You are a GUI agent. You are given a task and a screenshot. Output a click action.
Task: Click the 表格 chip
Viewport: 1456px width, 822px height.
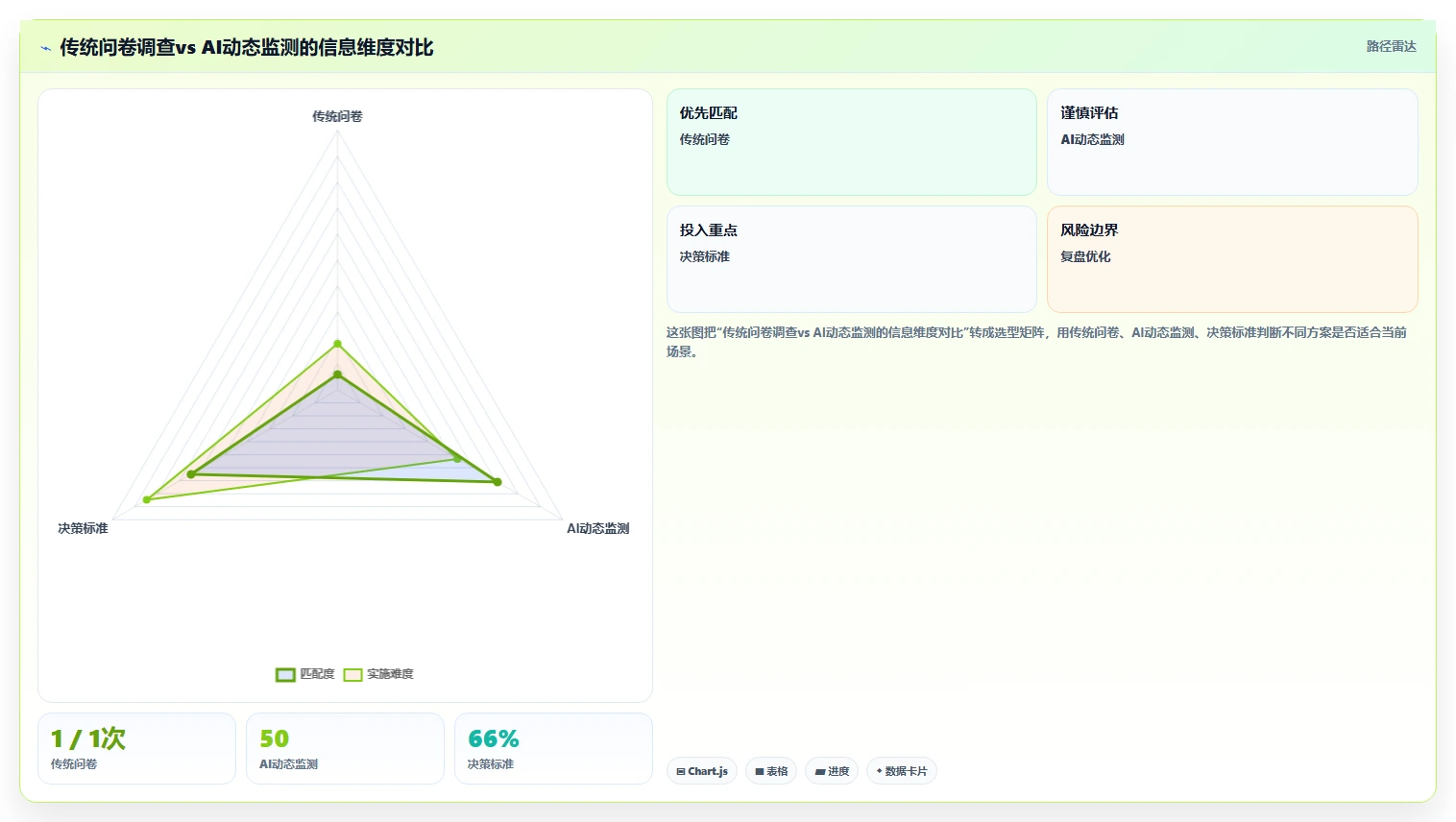[x=771, y=771]
